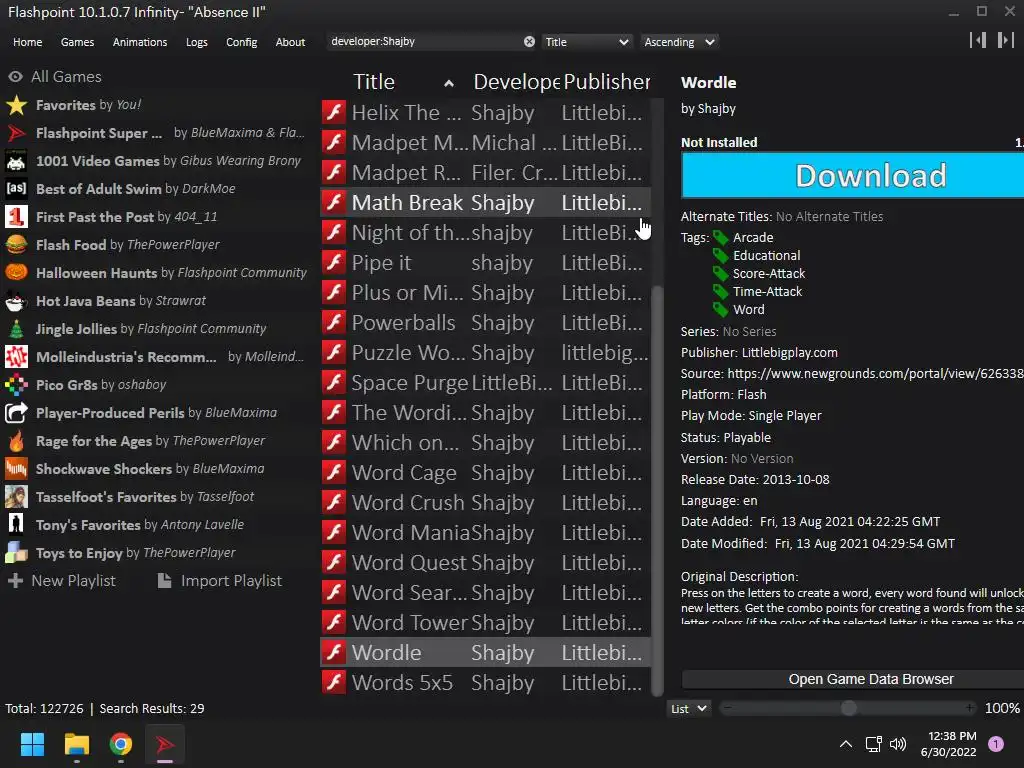Open the About tab

point(290,42)
